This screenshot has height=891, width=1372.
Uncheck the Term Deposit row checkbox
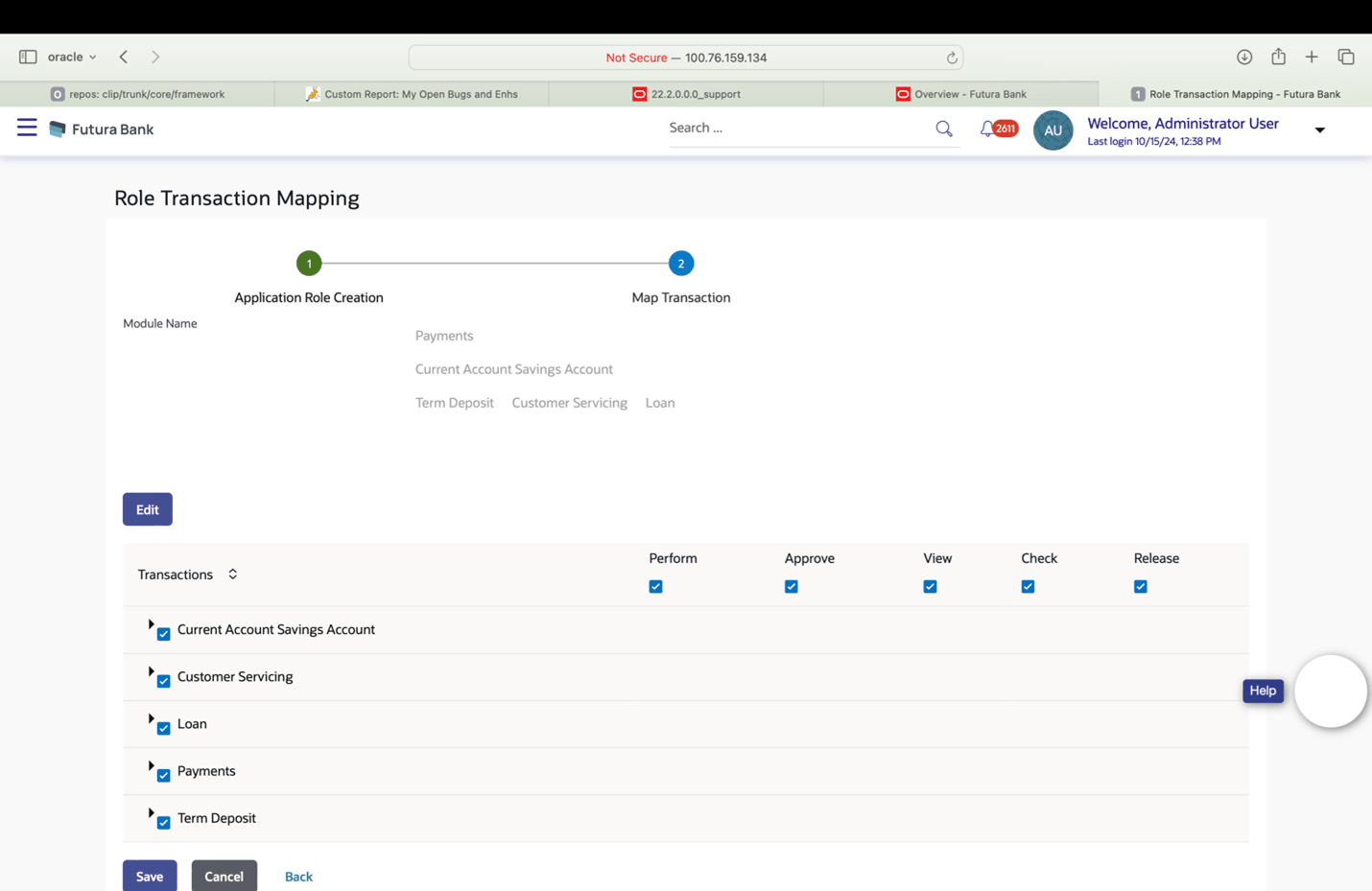pyautogui.click(x=164, y=822)
